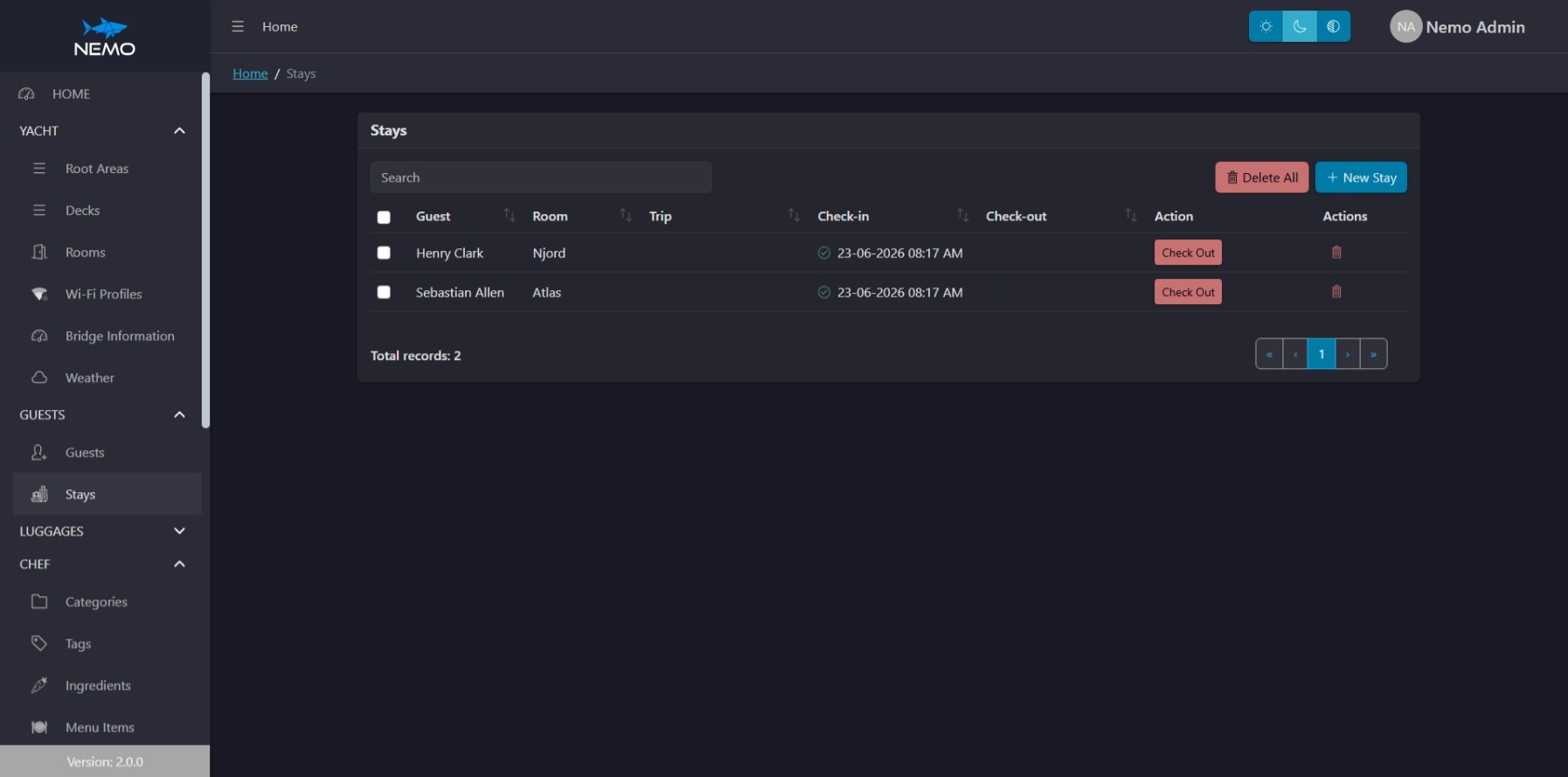Collapse the CHEF section
Screen dimensions: 1568x777
(179, 564)
